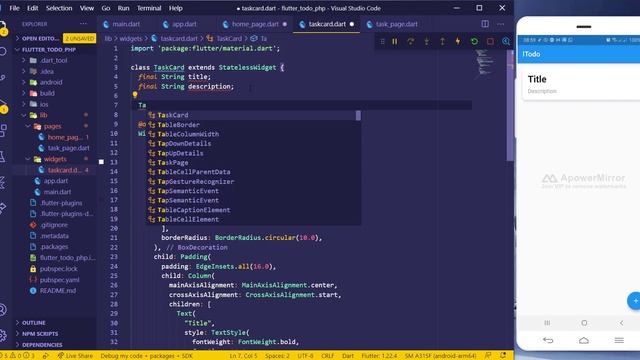Screen dimensions: 640x360
Task: Select TaskCard autocomplete suggestion
Action: [252, 115]
